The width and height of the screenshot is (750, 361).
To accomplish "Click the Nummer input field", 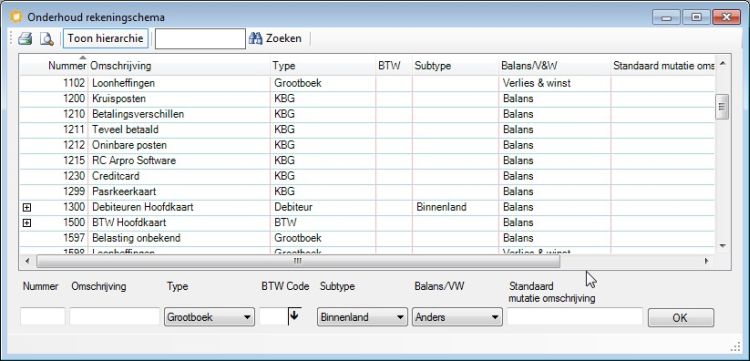I will [43, 317].
